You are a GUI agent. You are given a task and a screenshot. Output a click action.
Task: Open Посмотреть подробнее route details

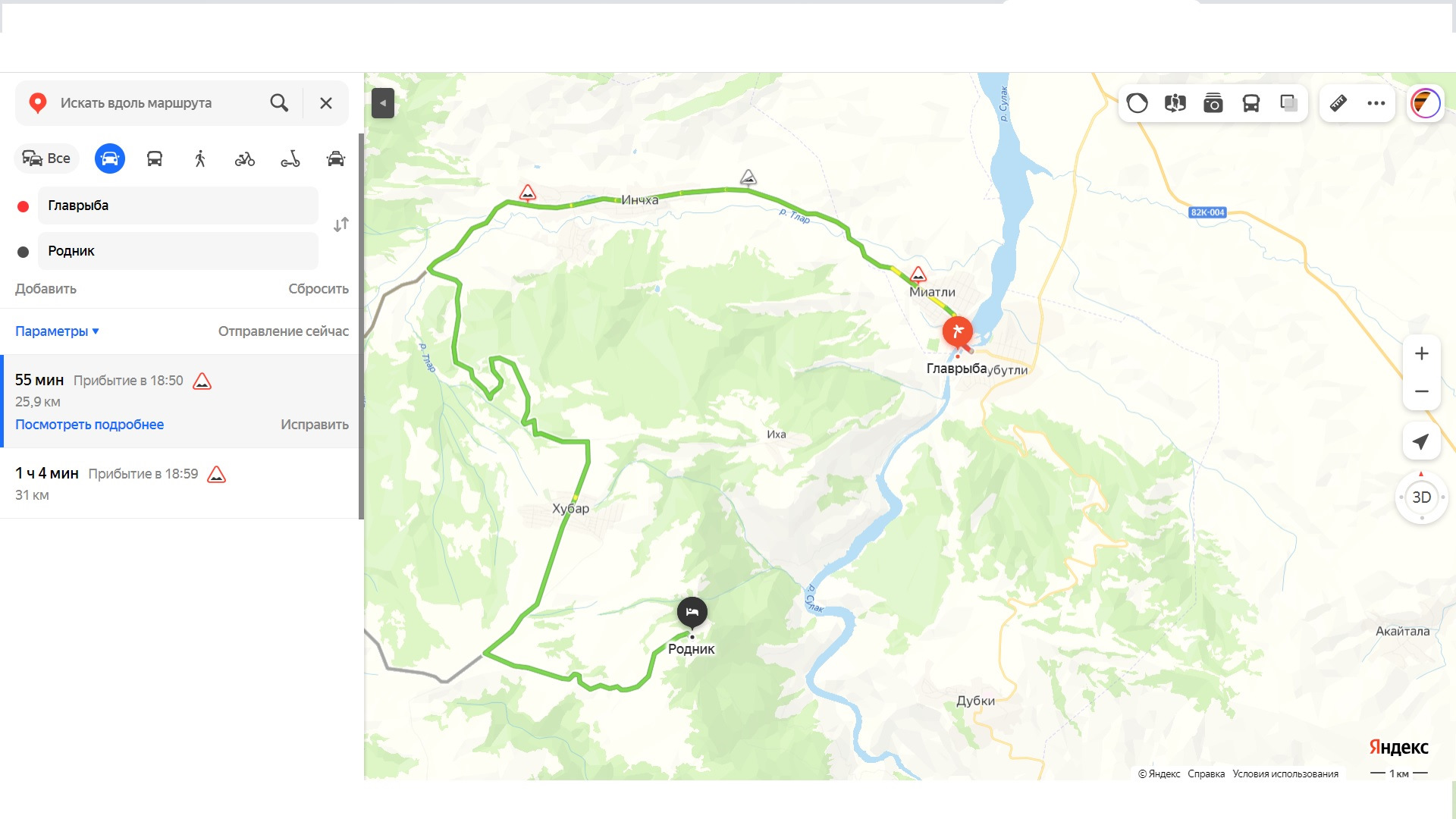89,425
